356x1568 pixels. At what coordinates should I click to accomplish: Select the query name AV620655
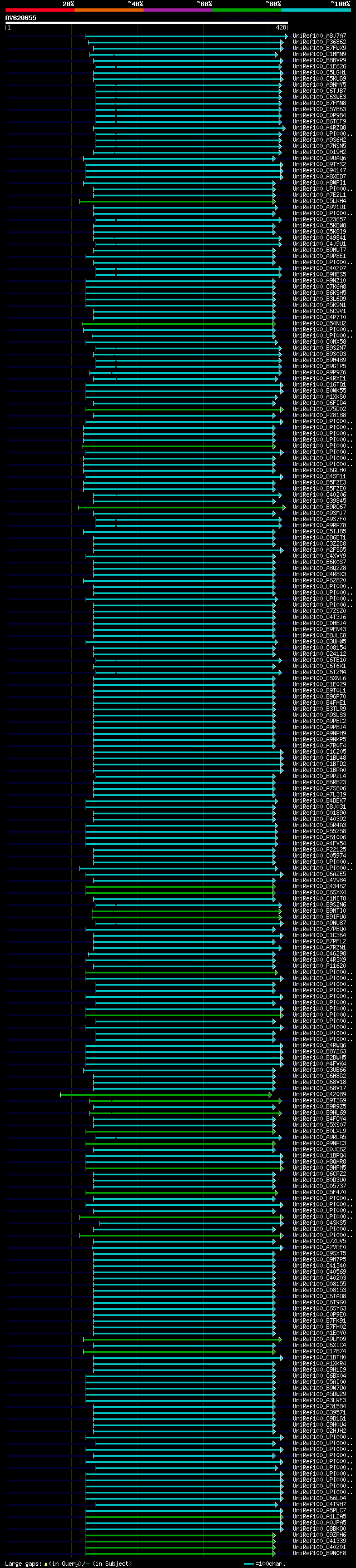pos(21,18)
